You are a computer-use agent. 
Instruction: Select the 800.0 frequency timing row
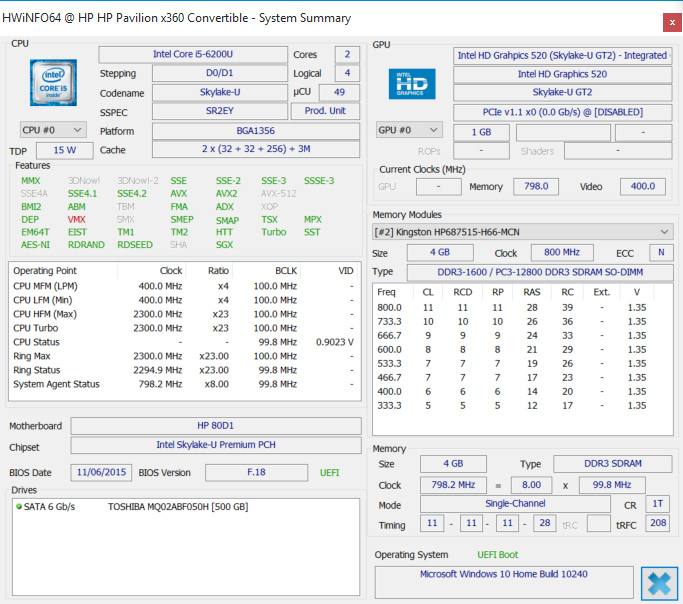click(522, 307)
